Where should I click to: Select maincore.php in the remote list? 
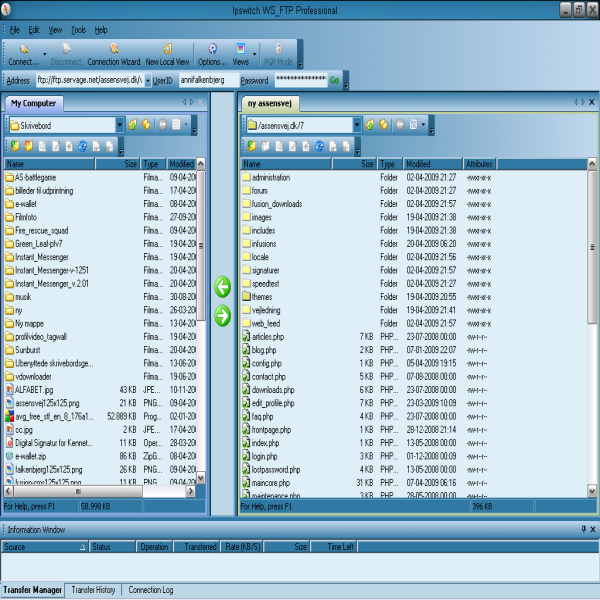click(271, 483)
